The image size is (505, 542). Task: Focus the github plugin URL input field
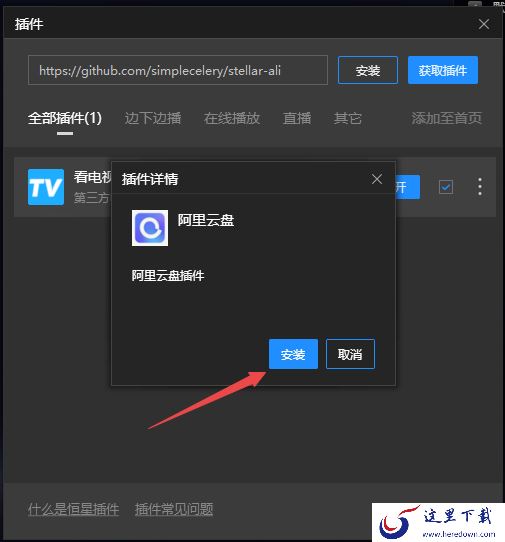(x=178, y=70)
